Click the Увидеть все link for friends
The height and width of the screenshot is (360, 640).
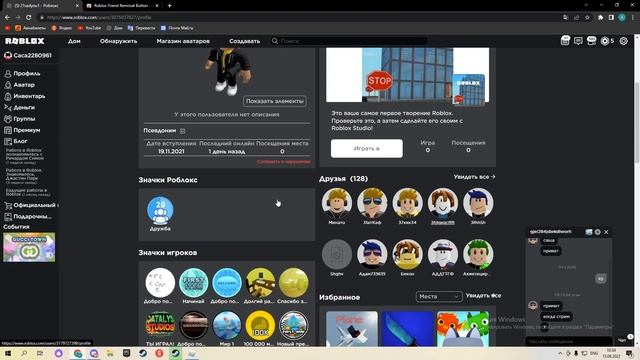(474, 177)
